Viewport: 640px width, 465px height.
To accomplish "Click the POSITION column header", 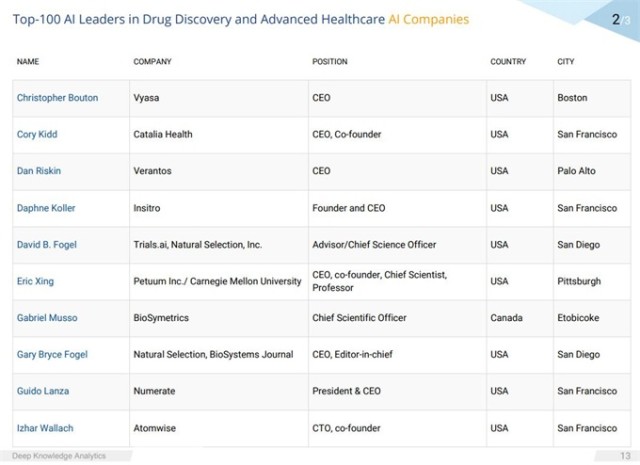I will pos(330,62).
